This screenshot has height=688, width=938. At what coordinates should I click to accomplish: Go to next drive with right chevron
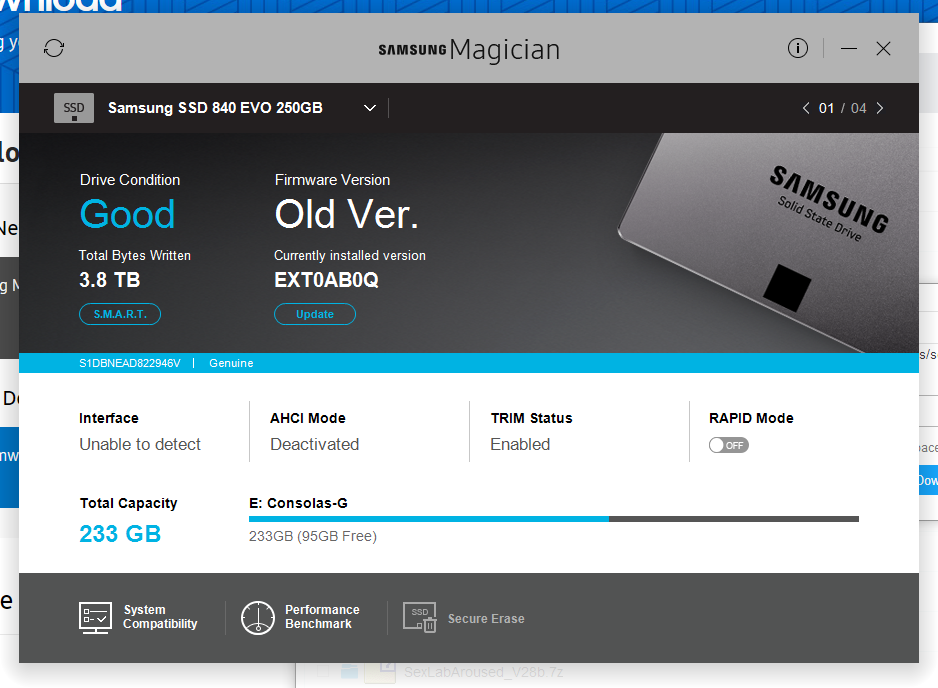[880, 108]
